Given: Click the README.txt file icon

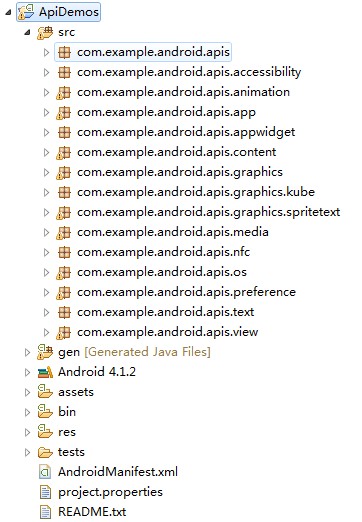Looking at the screenshot, I should tap(45, 512).
